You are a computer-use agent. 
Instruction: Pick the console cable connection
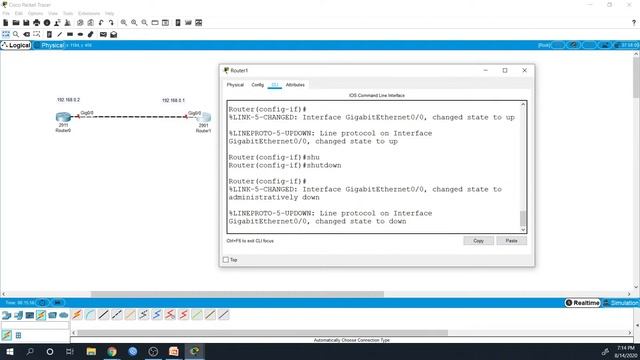(x=90, y=315)
